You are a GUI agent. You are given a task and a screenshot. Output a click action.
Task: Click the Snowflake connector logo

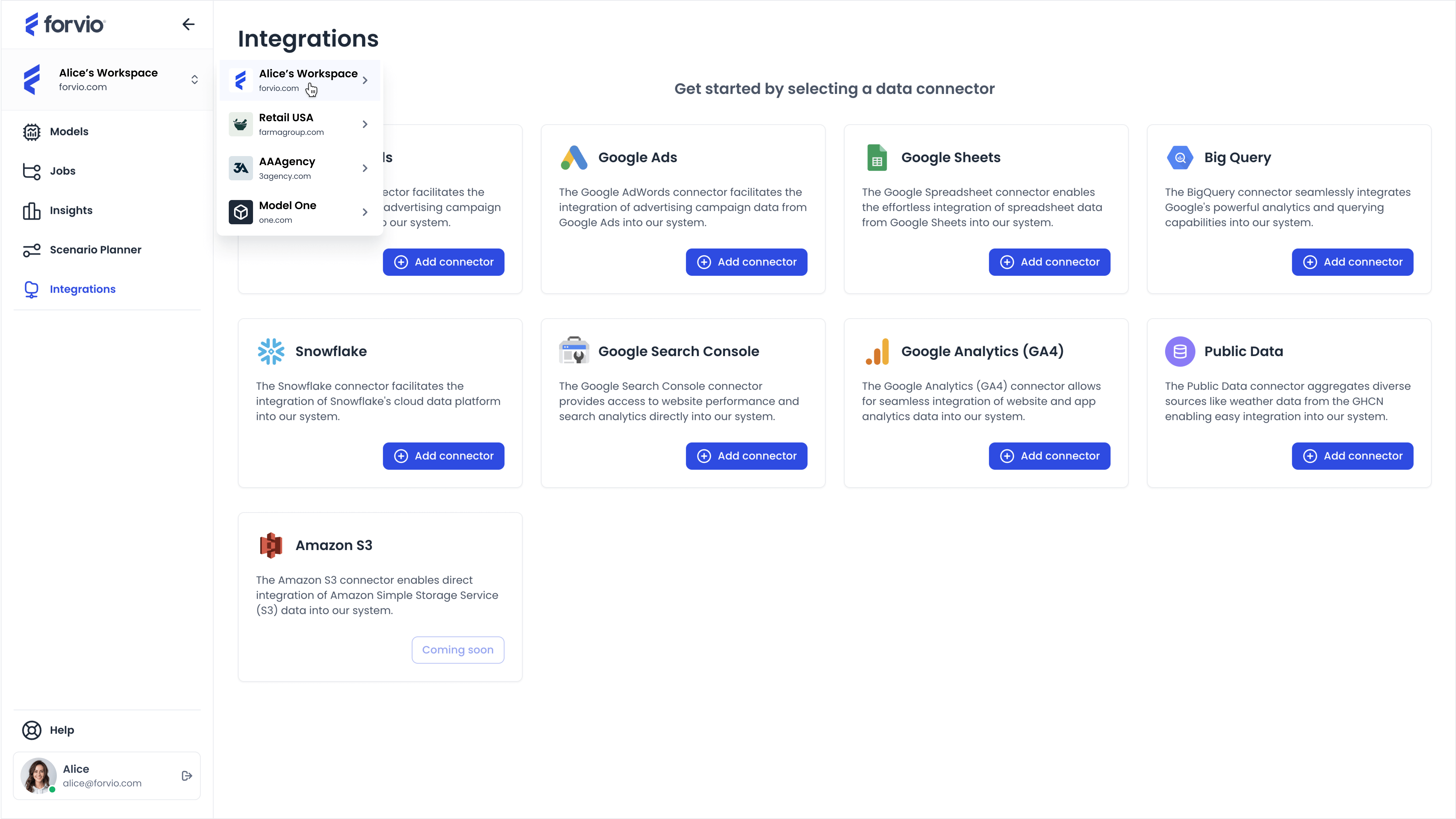coord(271,351)
